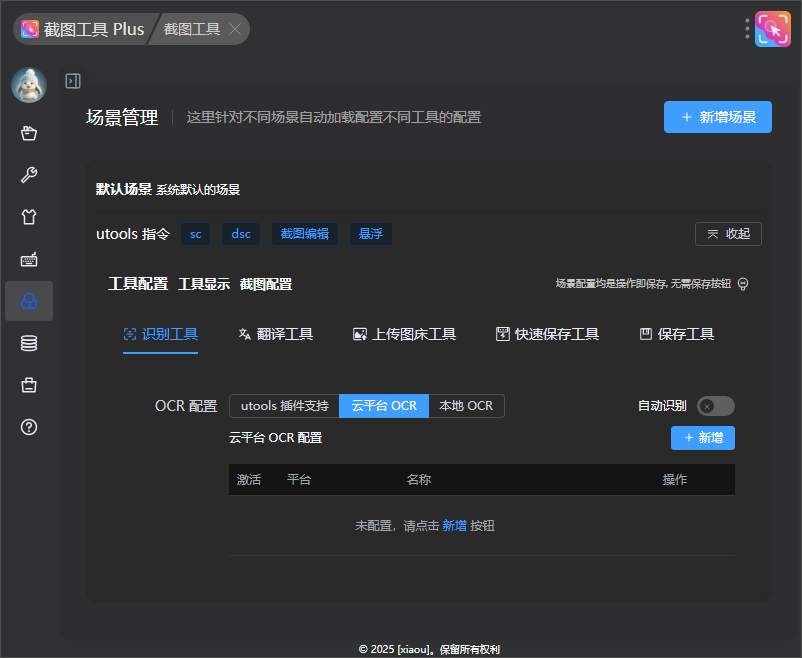802x658 pixels.
Task: Select the utools 插件支持 OCR option
Action: pyautogui.click(x=284, y=406)
